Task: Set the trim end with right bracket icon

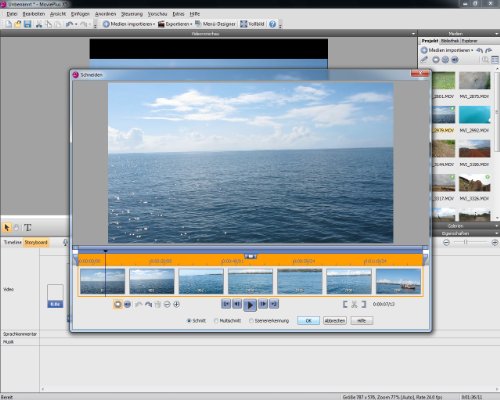Action: (x=364, y=304)
